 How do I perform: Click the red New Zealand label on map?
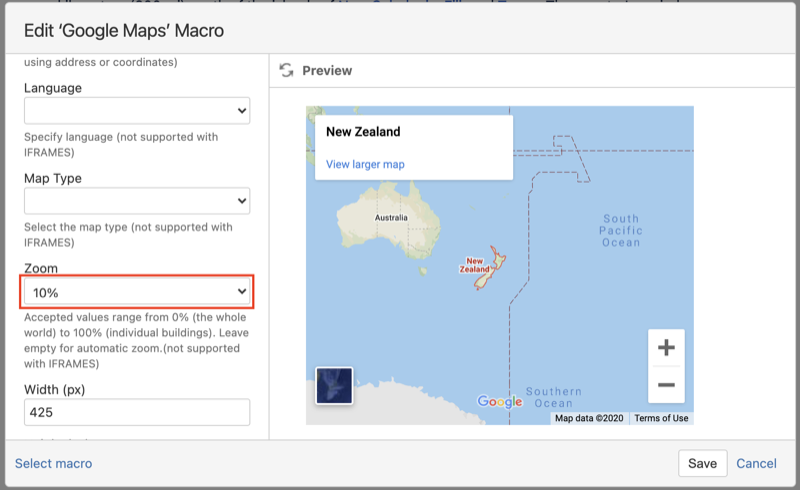click(x=474, y=265)
